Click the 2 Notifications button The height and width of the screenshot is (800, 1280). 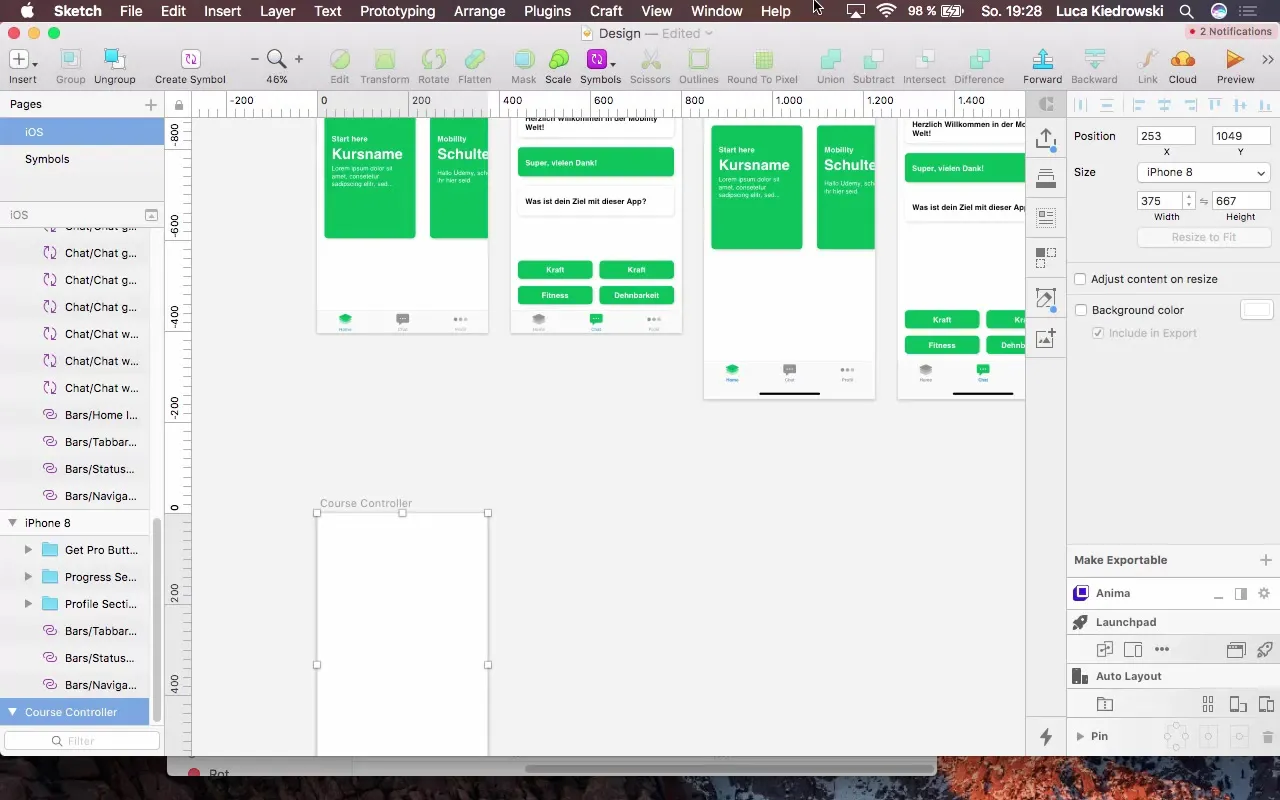pos(1229,32)
